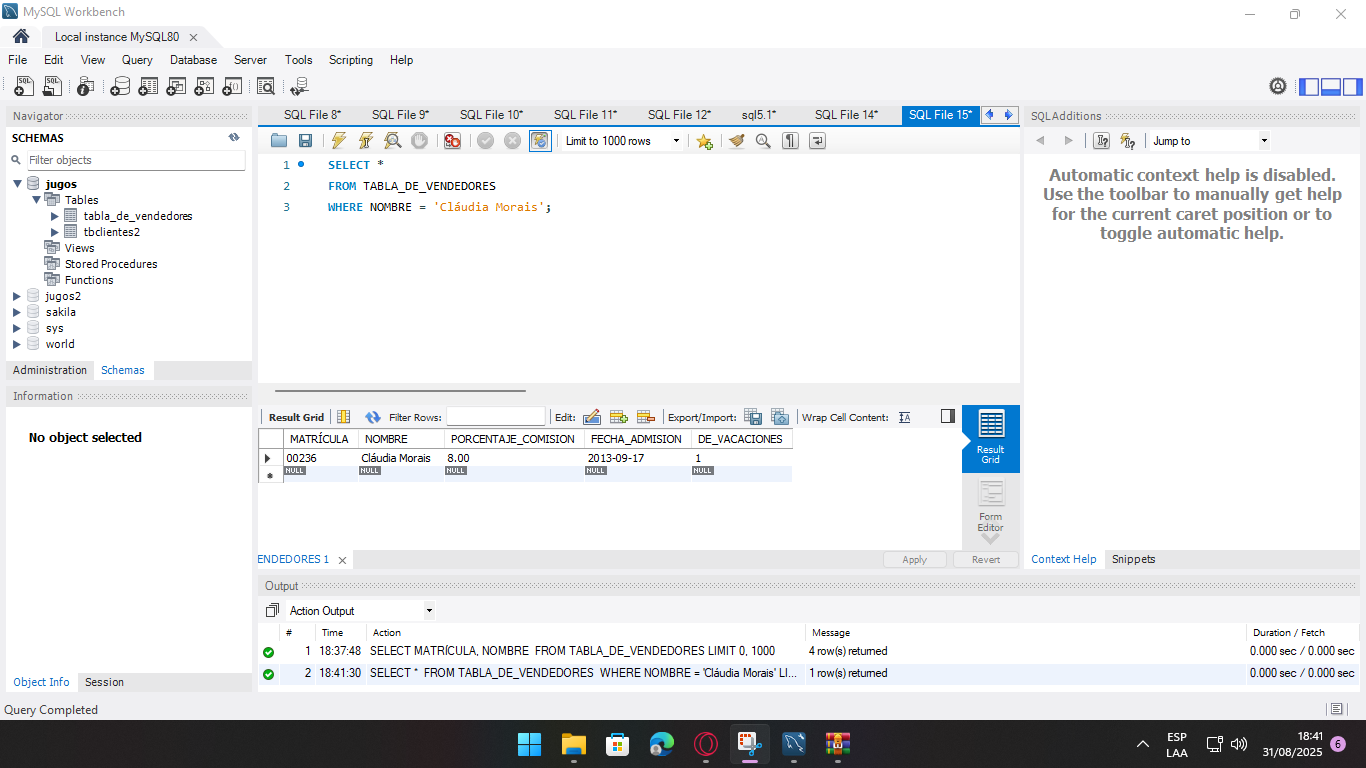
Task: Open Workbench preferences gear icon
Action: point(1278,87)
